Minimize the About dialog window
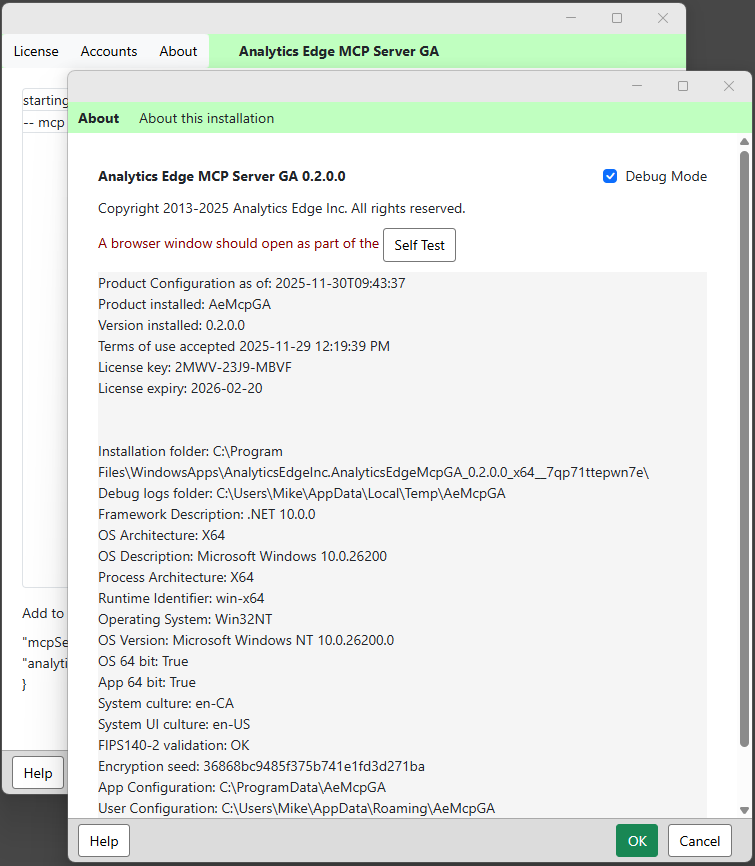Viewport: 755px width, 866px height. [x=637, y=86]
